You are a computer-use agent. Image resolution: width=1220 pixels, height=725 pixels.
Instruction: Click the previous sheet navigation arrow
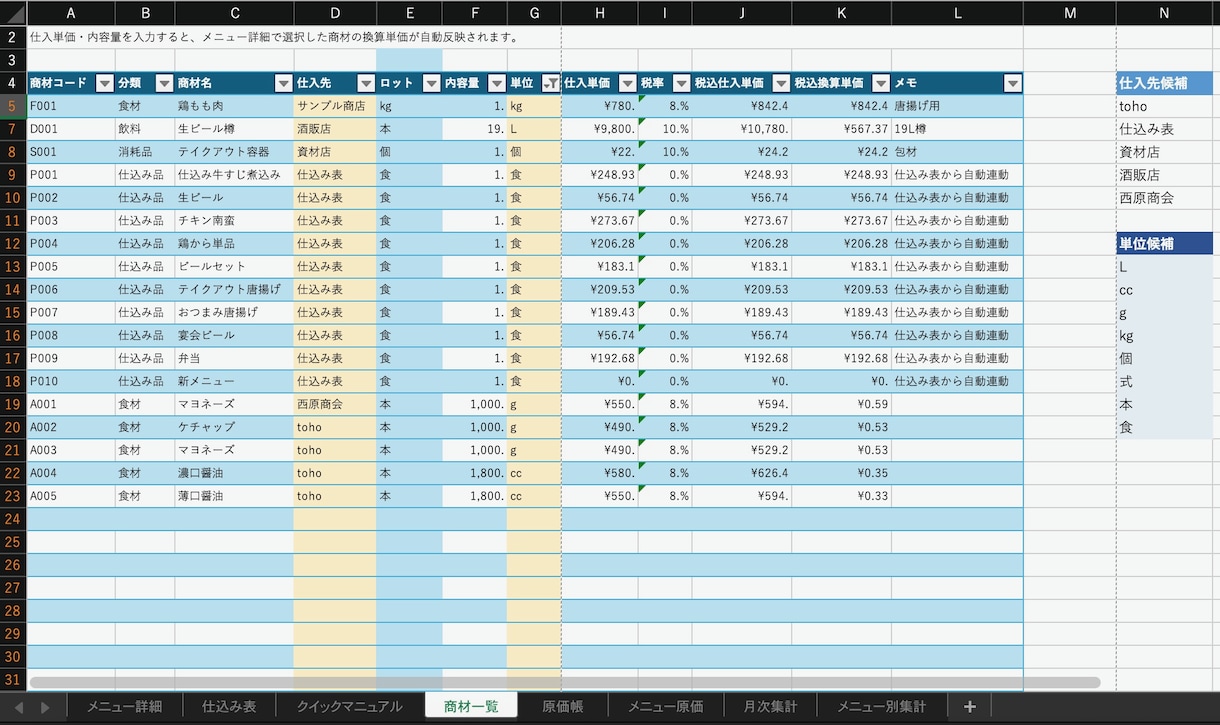click(18, 707)
